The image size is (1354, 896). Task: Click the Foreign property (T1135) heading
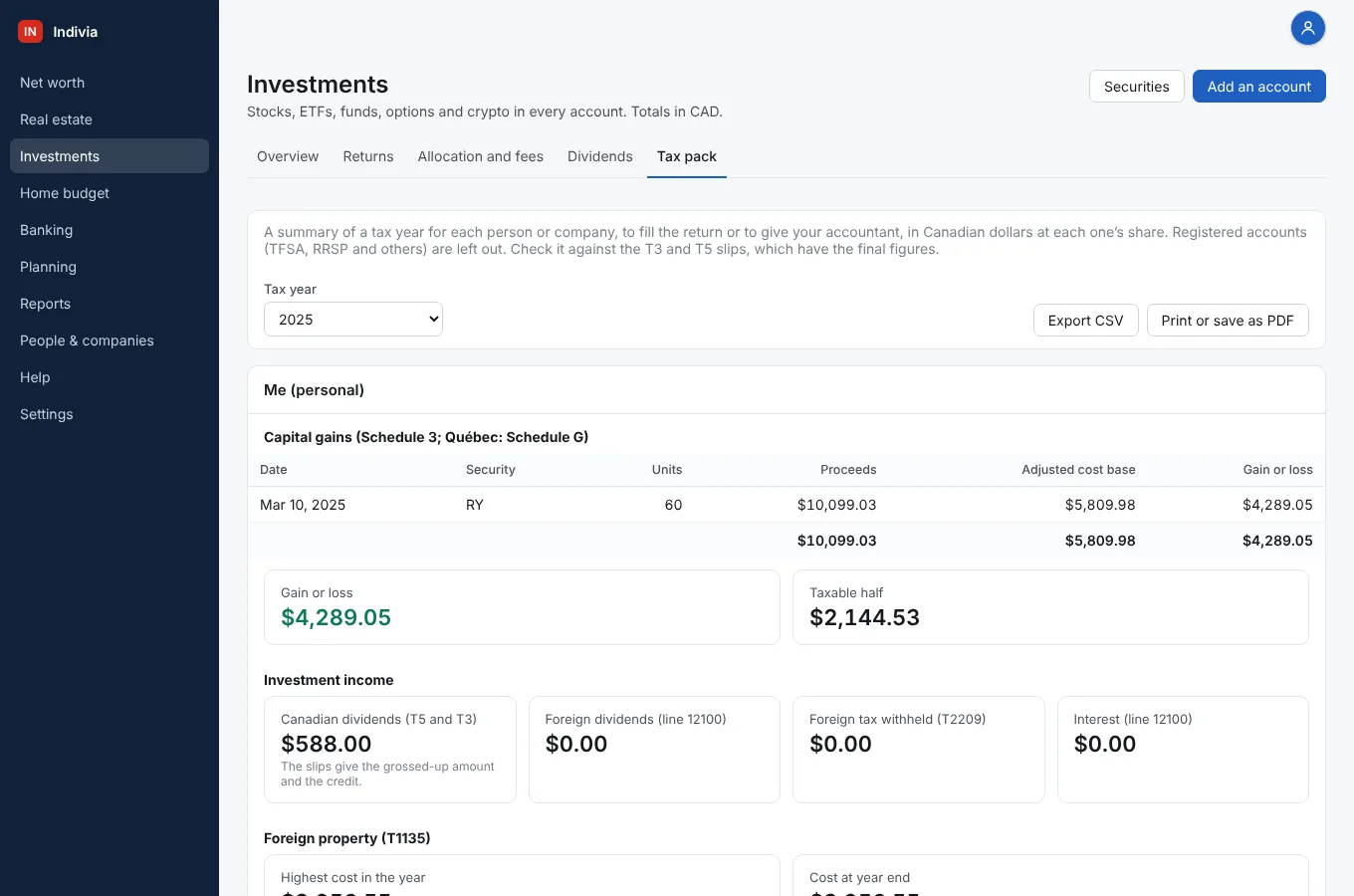click(x=347, y=838)
